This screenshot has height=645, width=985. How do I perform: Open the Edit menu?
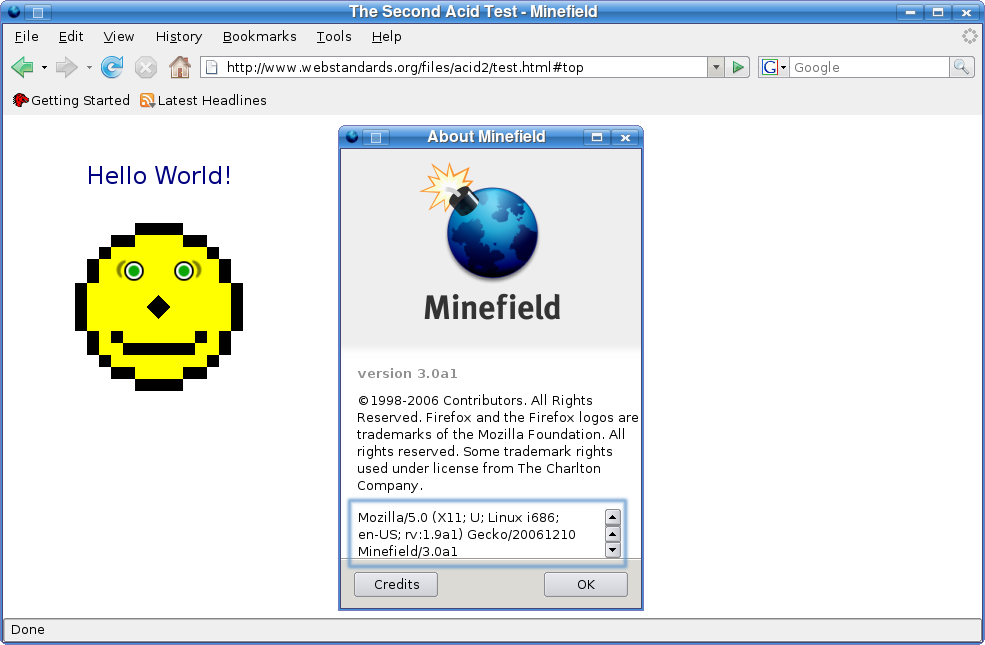[71, 36]
